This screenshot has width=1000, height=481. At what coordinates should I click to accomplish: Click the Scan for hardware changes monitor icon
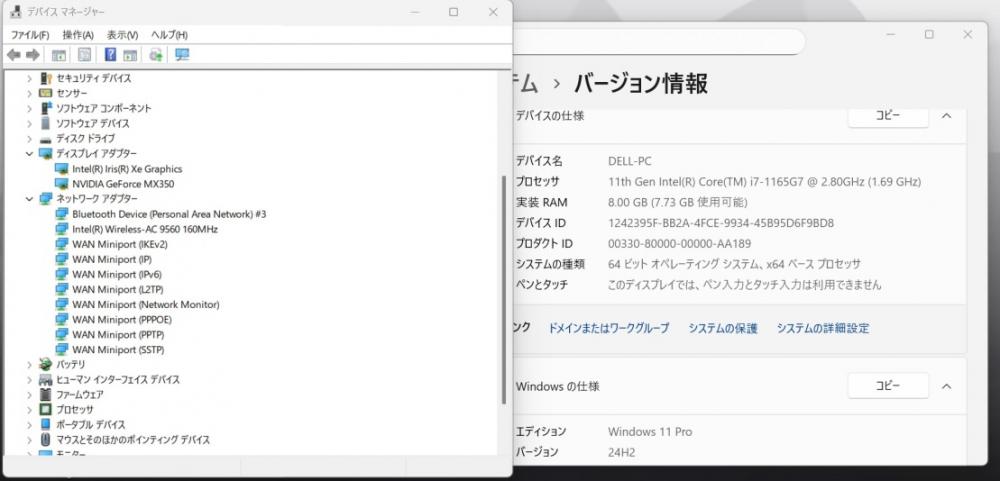pyautogui.click(x=182, y=56)
